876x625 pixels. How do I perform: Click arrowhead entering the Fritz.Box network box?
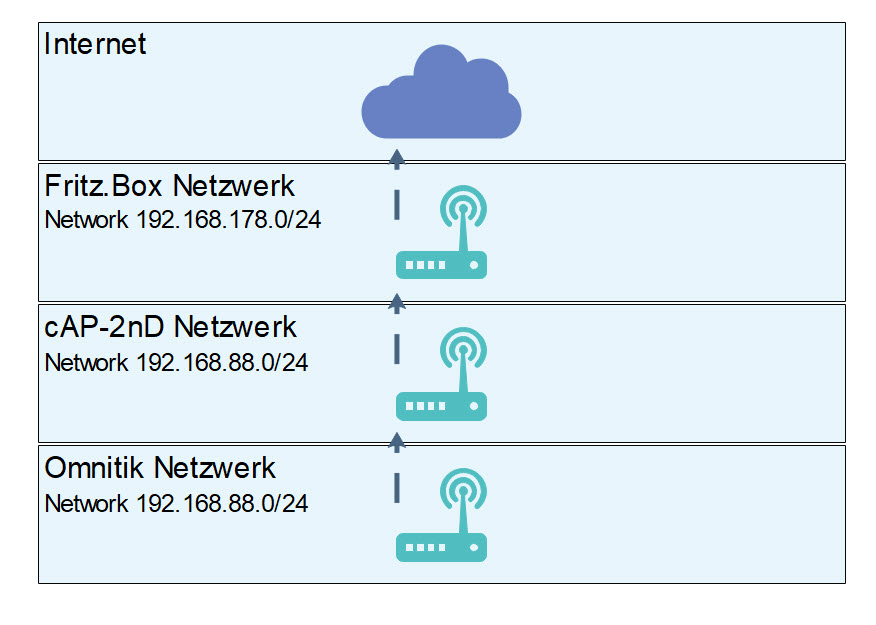point(397,299)
